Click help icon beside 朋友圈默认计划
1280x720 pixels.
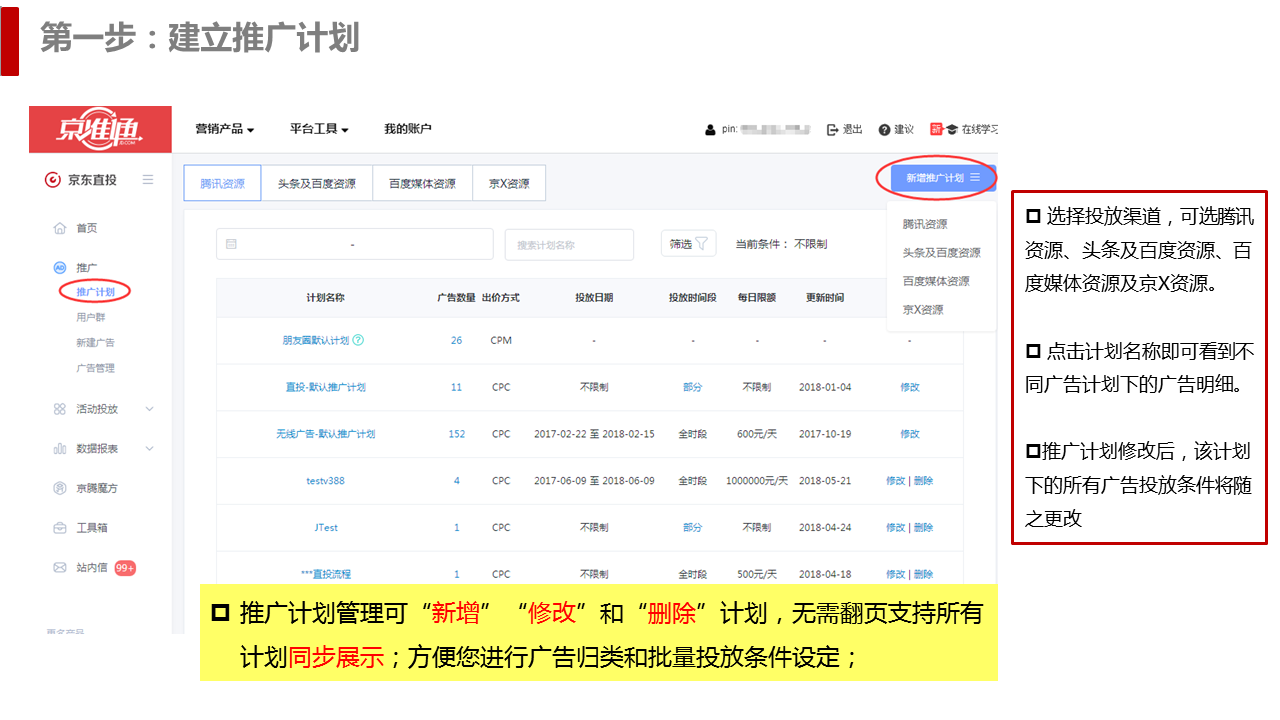(358, 340)
